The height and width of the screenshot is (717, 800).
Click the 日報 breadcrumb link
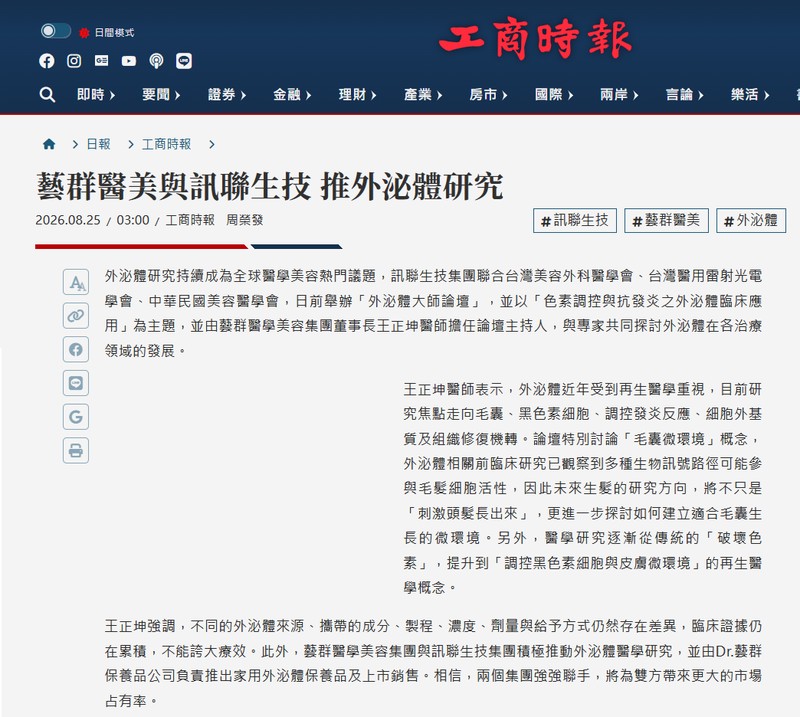tap(98, 144)
